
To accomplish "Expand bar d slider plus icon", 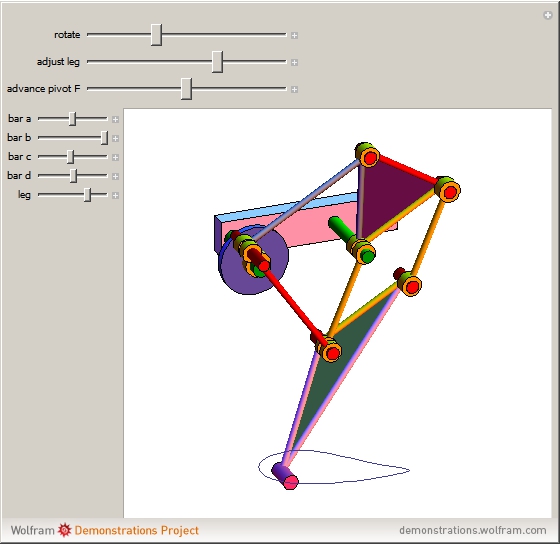I will 115,176.
